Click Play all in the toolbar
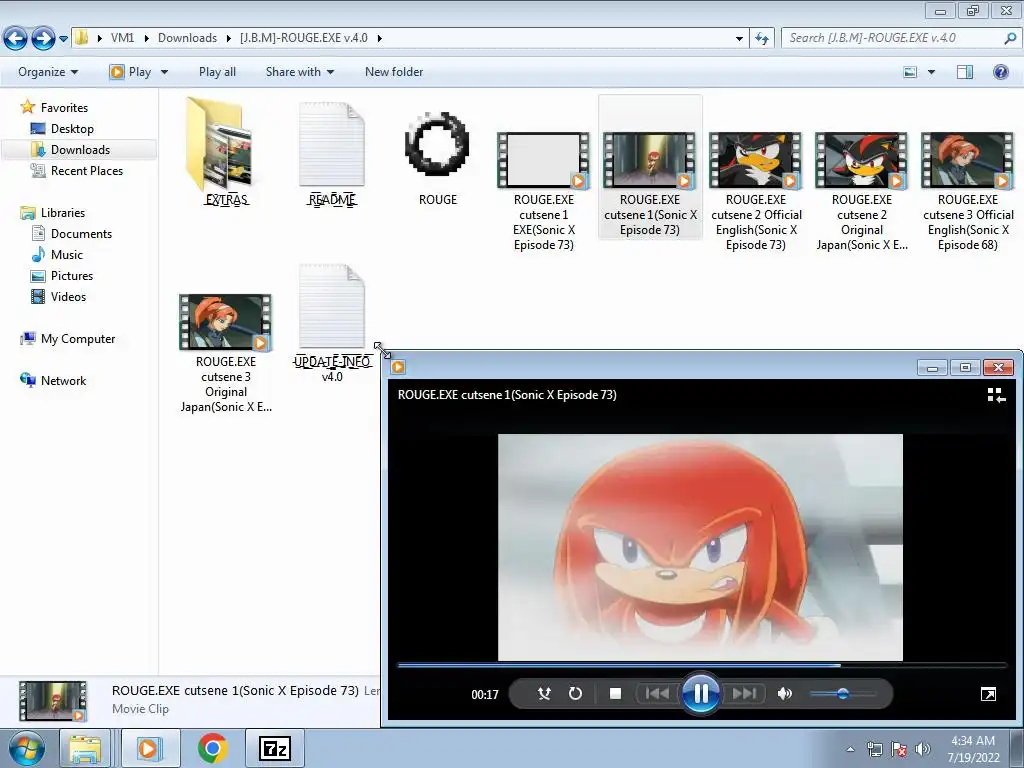 pos(217,72)
